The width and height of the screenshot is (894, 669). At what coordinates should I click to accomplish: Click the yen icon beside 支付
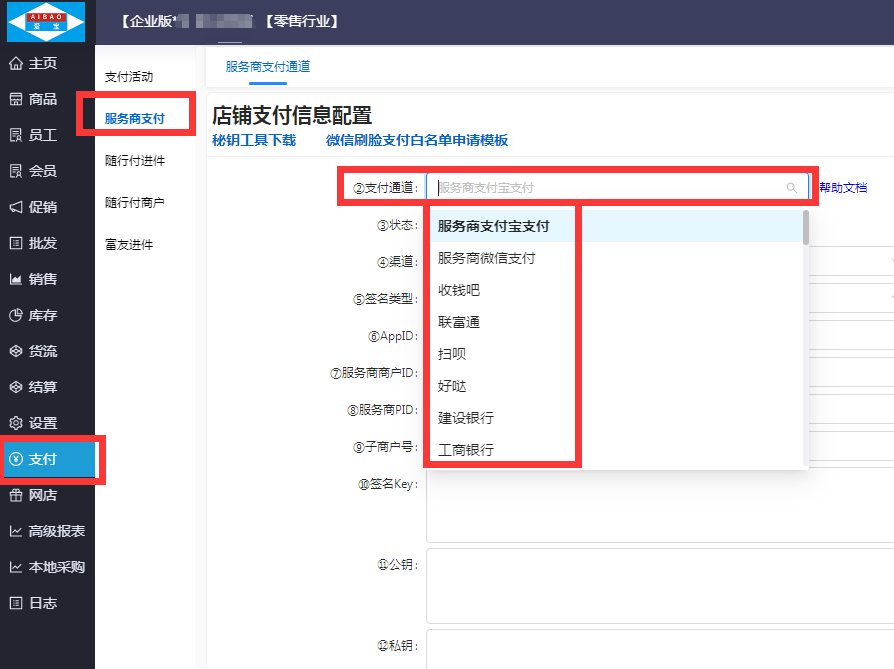pyautogui.click(x=16, y=459)
